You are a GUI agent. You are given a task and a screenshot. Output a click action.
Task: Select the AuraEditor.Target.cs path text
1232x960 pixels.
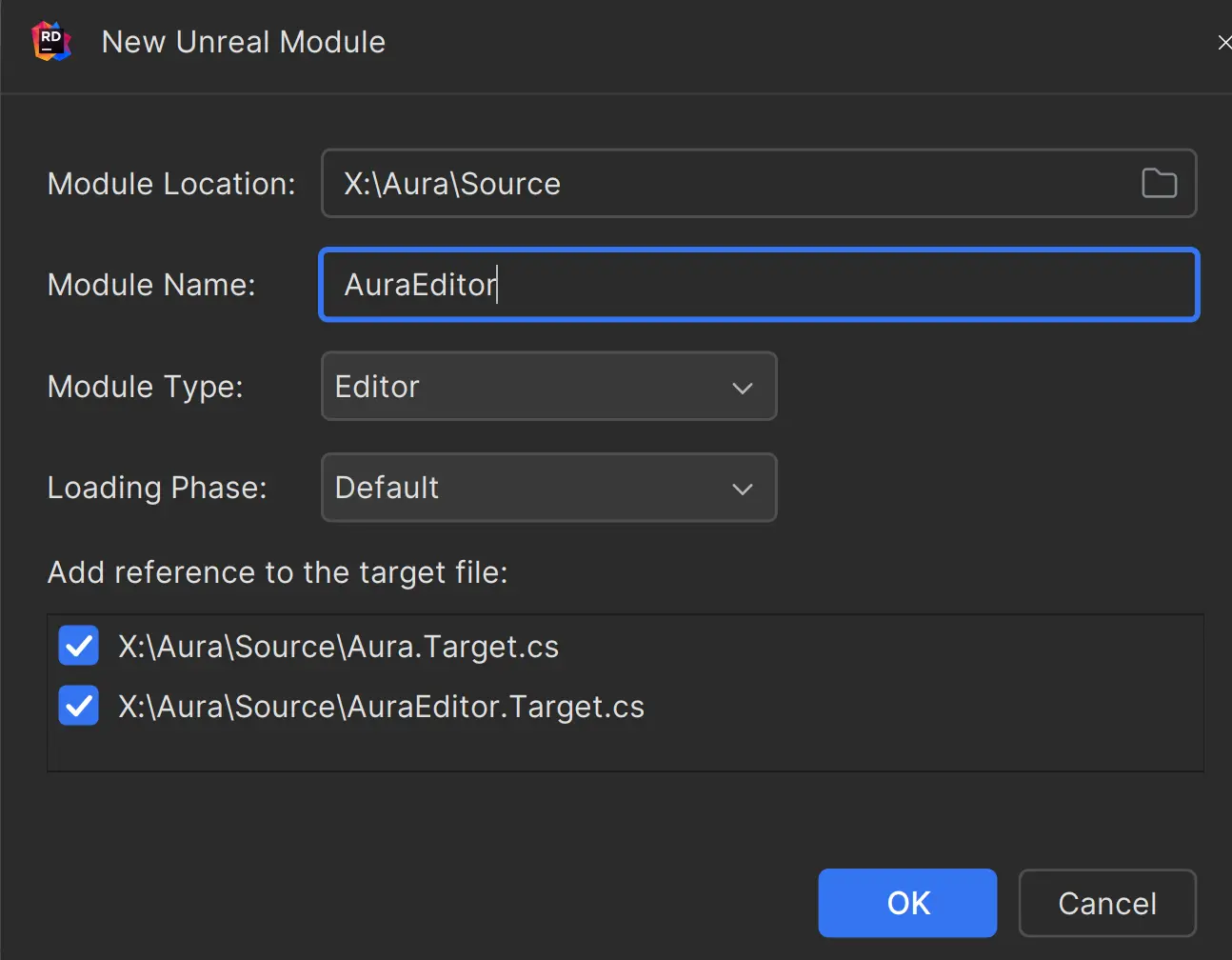click(x=381, y=707)
